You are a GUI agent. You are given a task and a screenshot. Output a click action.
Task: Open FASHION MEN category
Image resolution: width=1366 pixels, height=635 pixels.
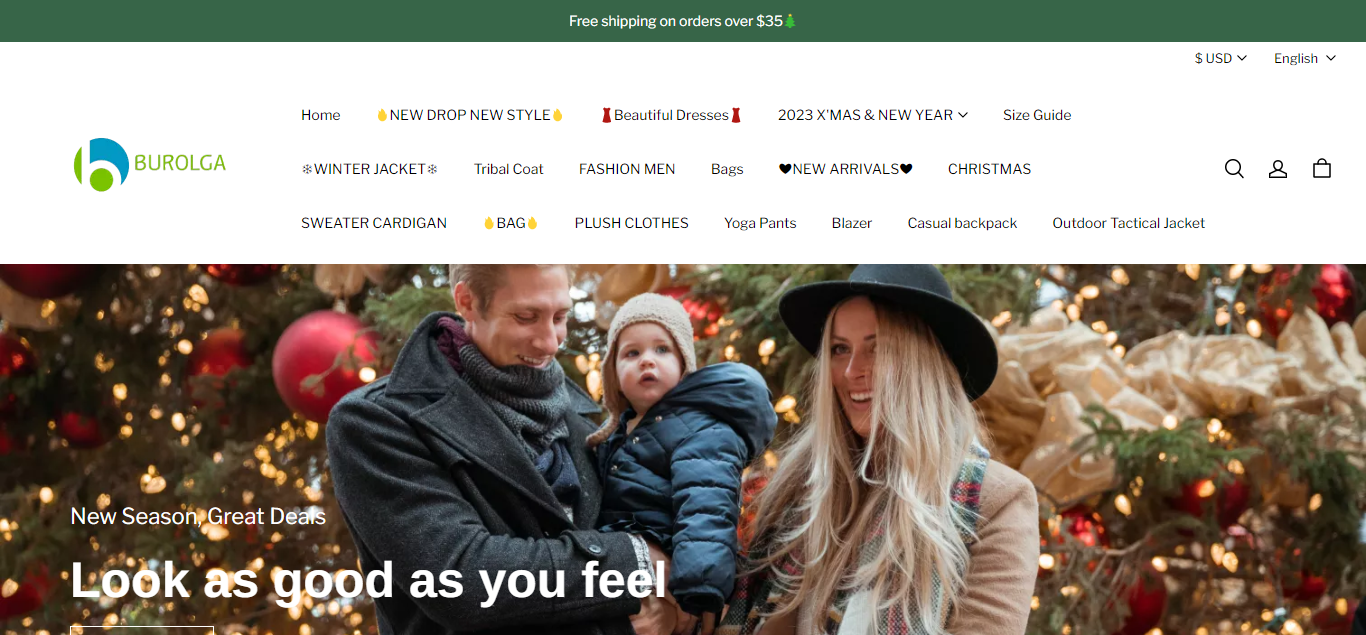click(x=627, y=169)
